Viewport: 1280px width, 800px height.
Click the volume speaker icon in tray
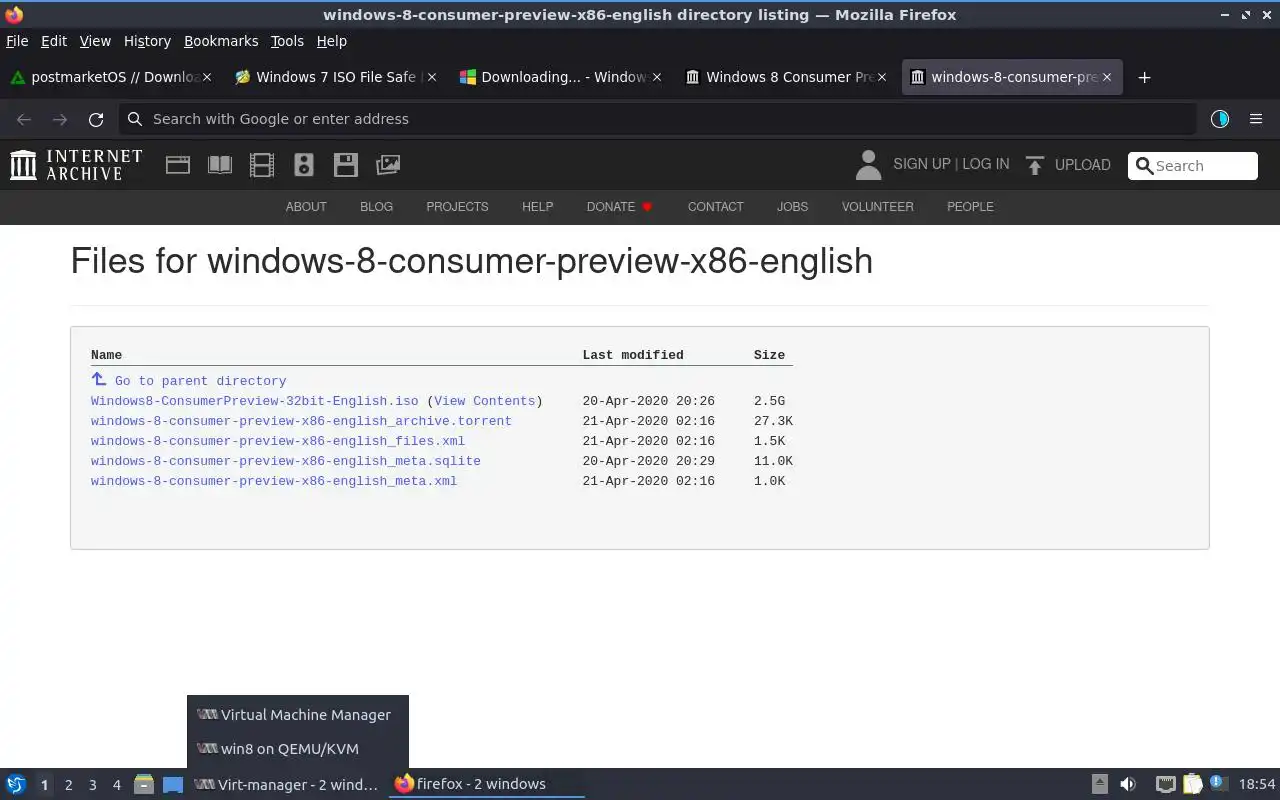click(1128, 784)
